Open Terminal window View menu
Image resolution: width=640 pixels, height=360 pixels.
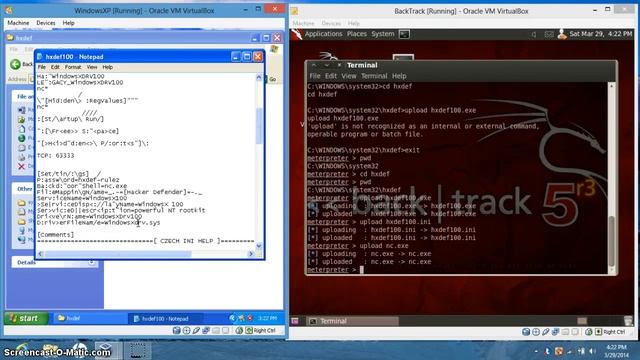[349, 76]
